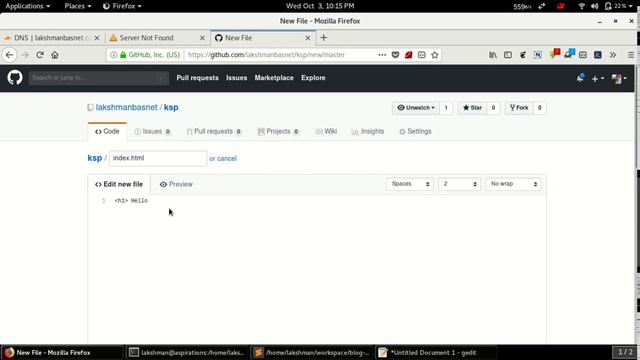The width and height of the screenshot is (640, 360).
Task: Click code line 1 with <h1> Hello
Action: (x=131, y=200)
